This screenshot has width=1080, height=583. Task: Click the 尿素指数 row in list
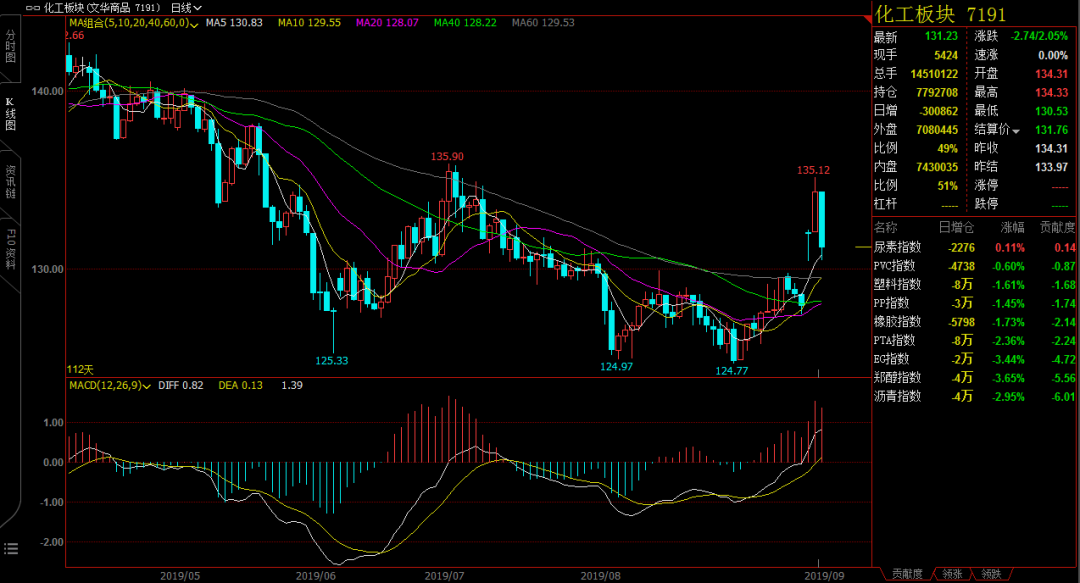coord(975,247)
